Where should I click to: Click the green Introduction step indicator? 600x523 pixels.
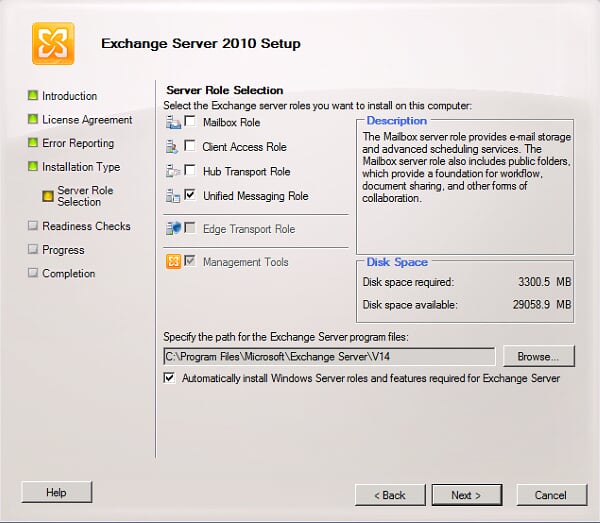pyautogui.click(x=33, y=95)
